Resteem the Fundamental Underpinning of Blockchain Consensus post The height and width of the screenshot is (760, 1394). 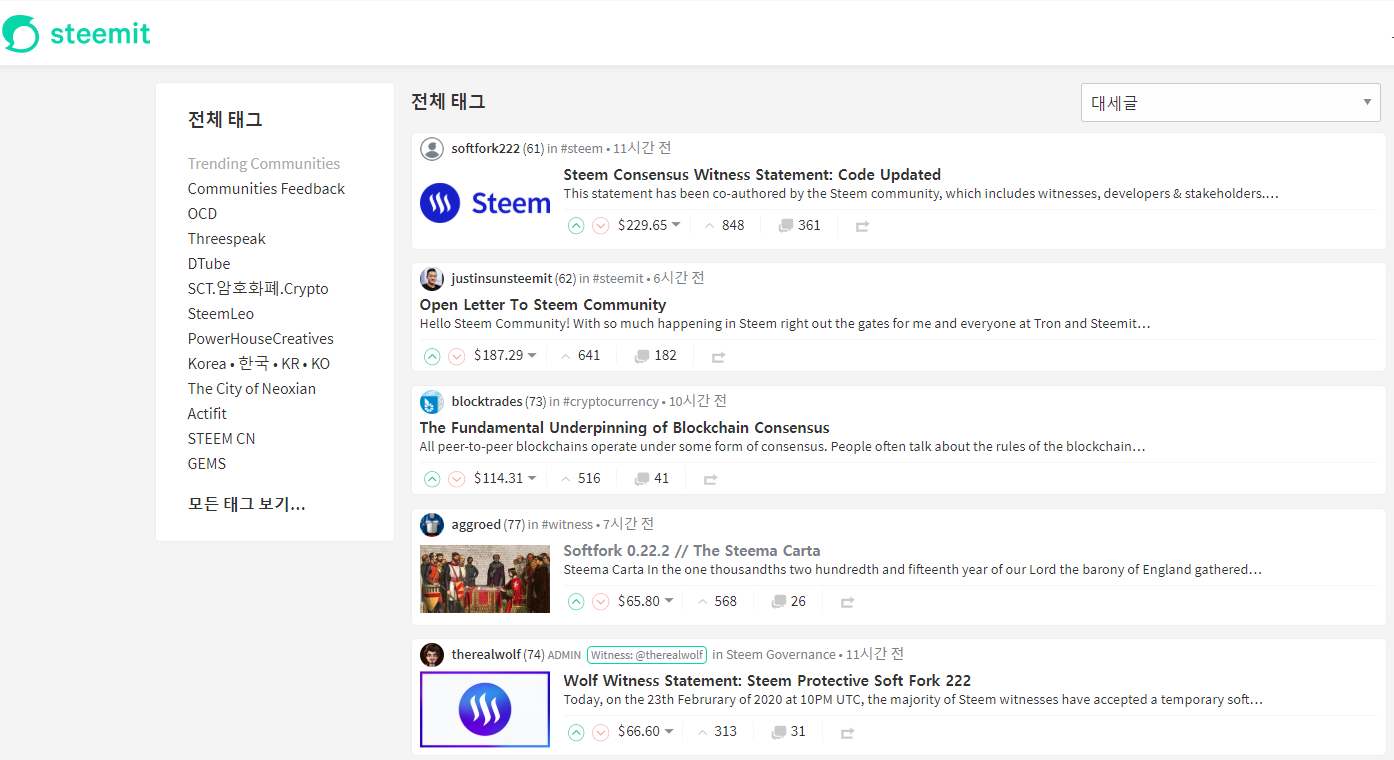click(x=710, y=478)
